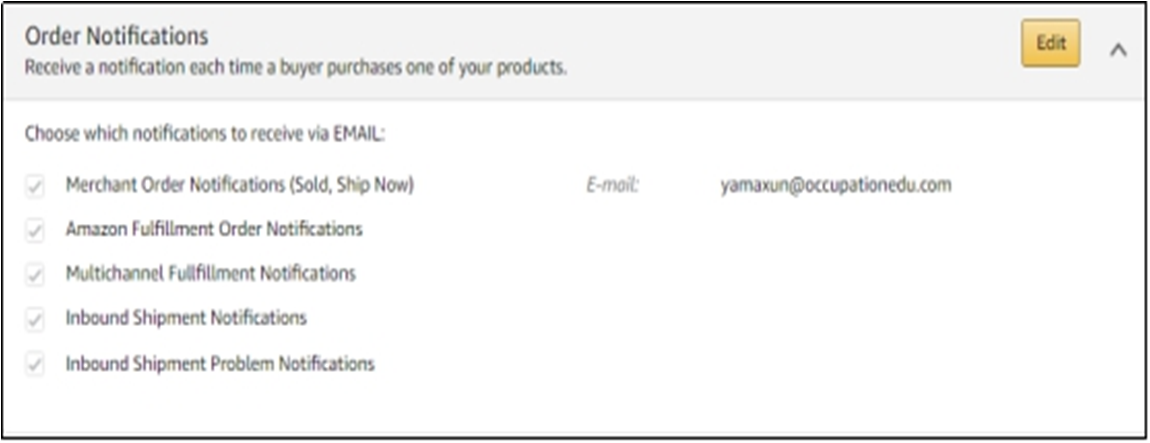Toggle Amazon Fulfillment Order Notifications checkbox
This screenshot has width=1150, height=443.
tap(35, 230)
